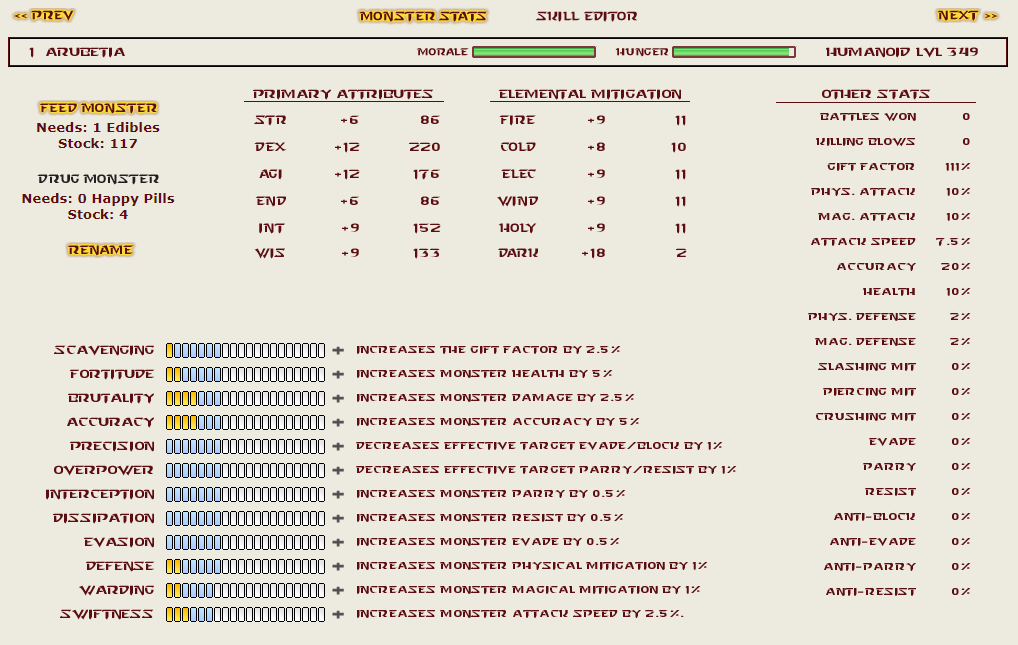Click Feed Monster
This screenshot has height=645, width=1018.
click(98, 108)
